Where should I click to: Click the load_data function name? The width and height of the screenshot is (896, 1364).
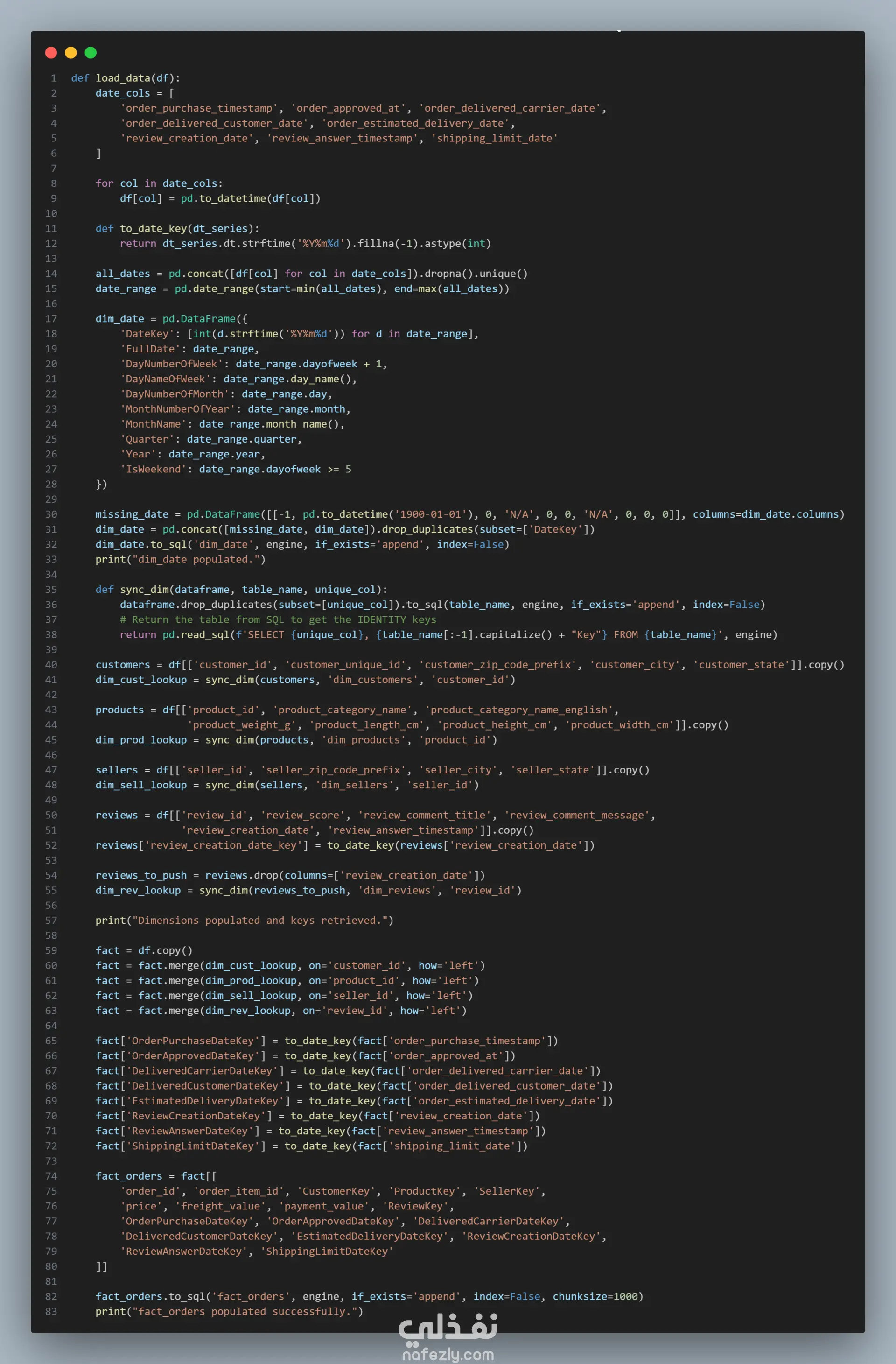point(123,78)
